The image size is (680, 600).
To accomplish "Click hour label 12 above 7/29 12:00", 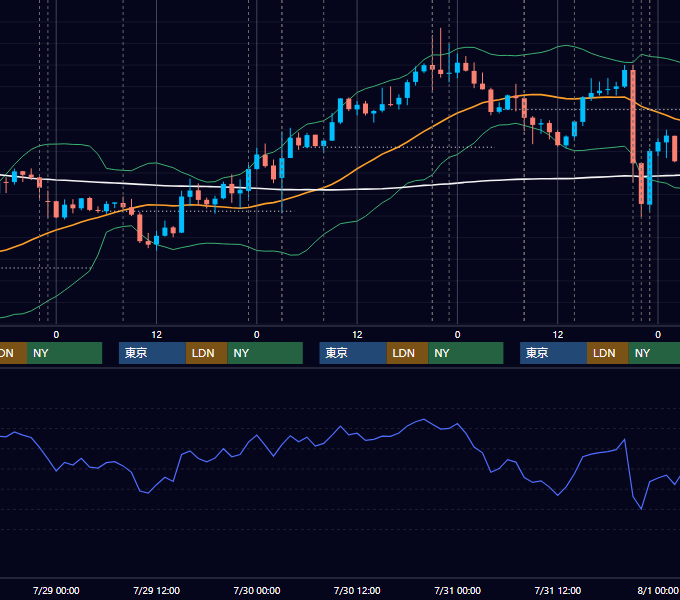I will (157, 335).
